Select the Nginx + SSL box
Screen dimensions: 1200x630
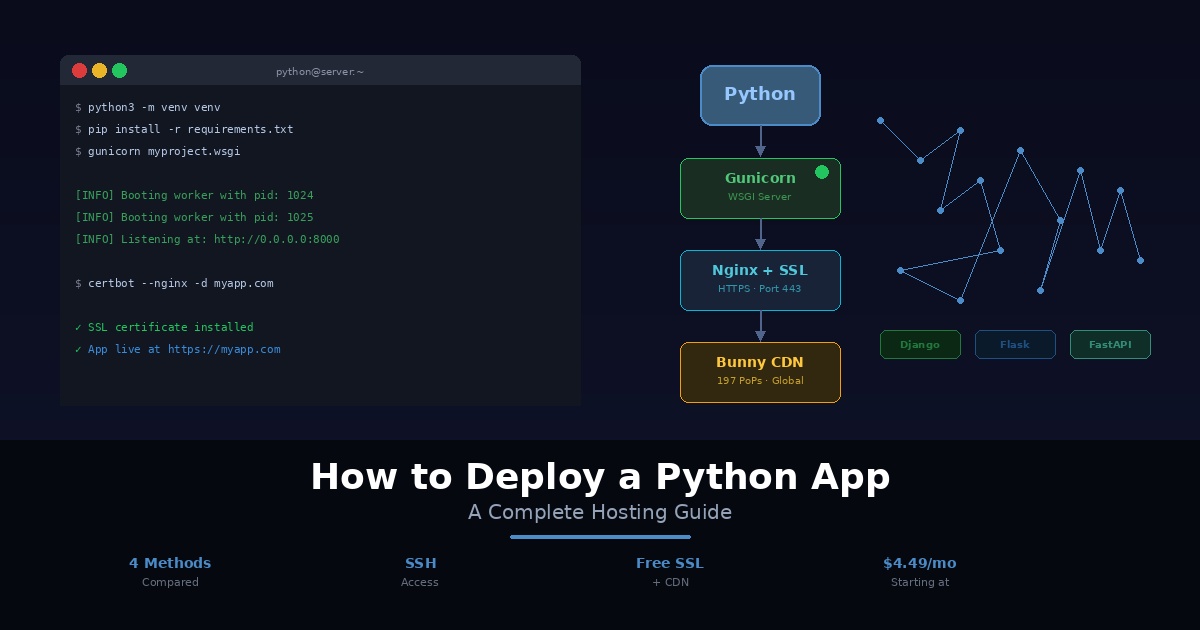[x=760, y=280]
